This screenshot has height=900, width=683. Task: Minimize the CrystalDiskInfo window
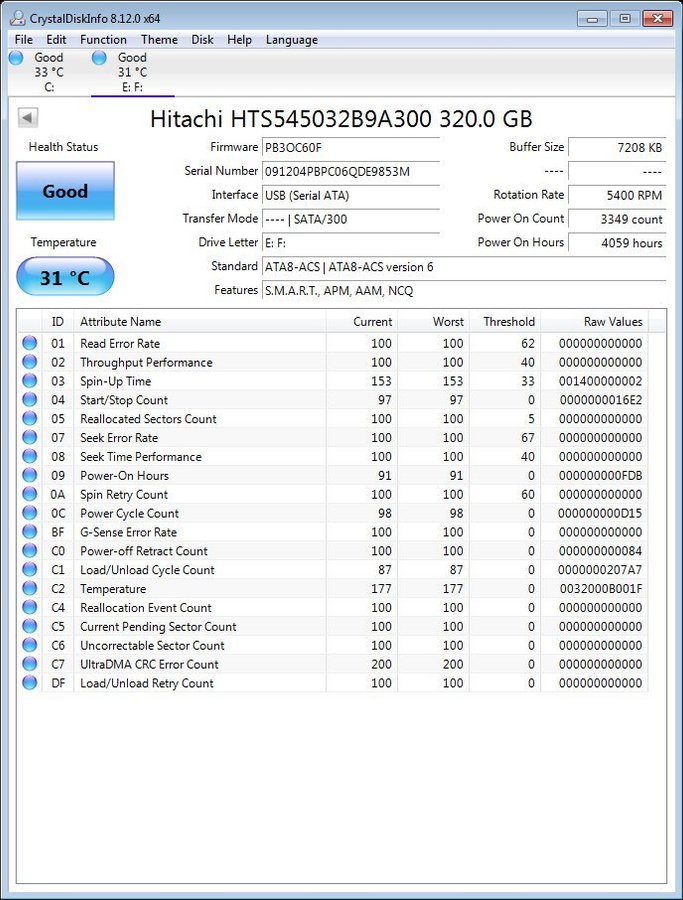592,19
